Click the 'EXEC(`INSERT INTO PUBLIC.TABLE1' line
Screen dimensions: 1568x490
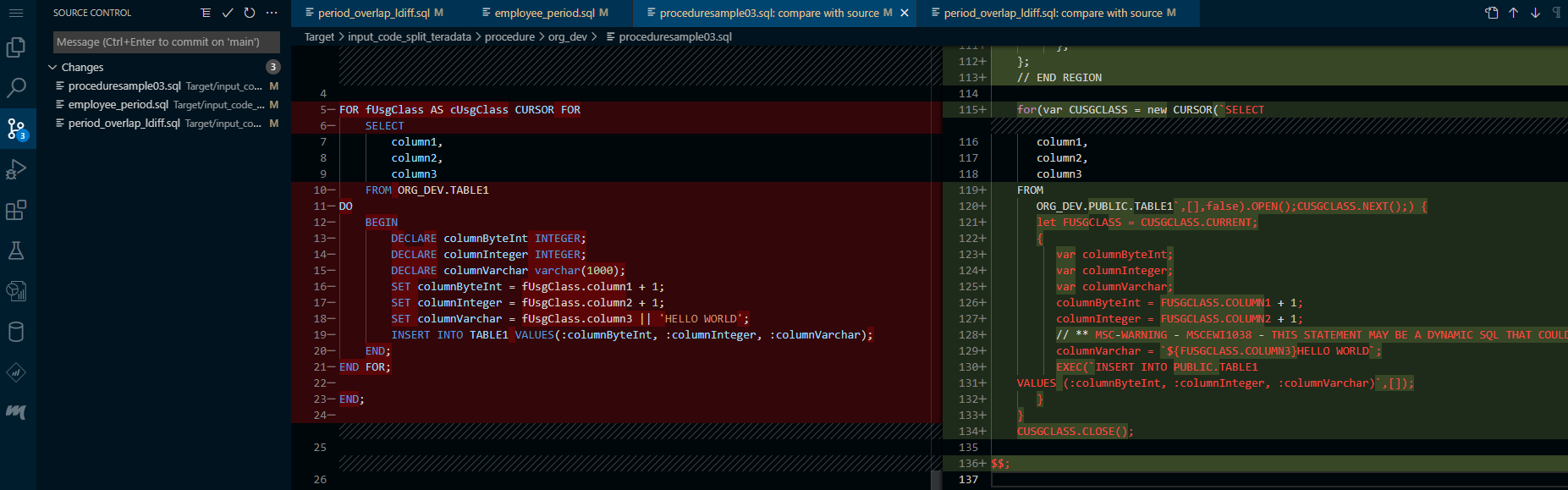point(1157,367)
